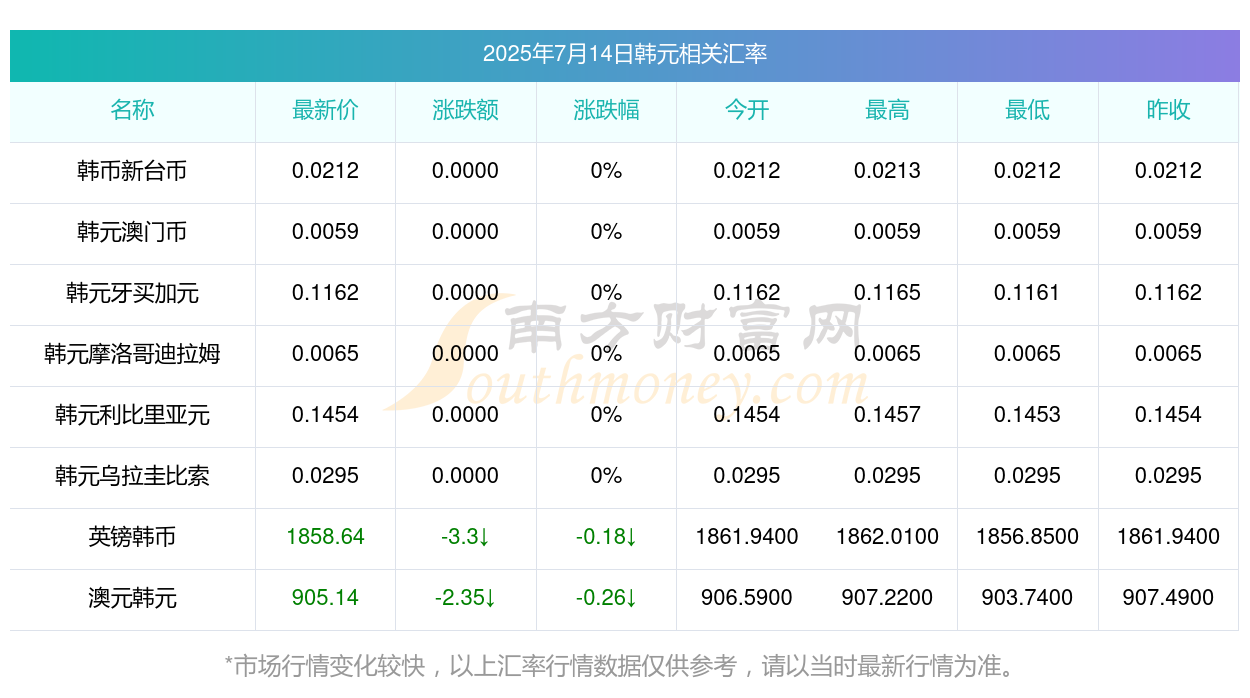Click the 最新价 column header

coord(325,110)
